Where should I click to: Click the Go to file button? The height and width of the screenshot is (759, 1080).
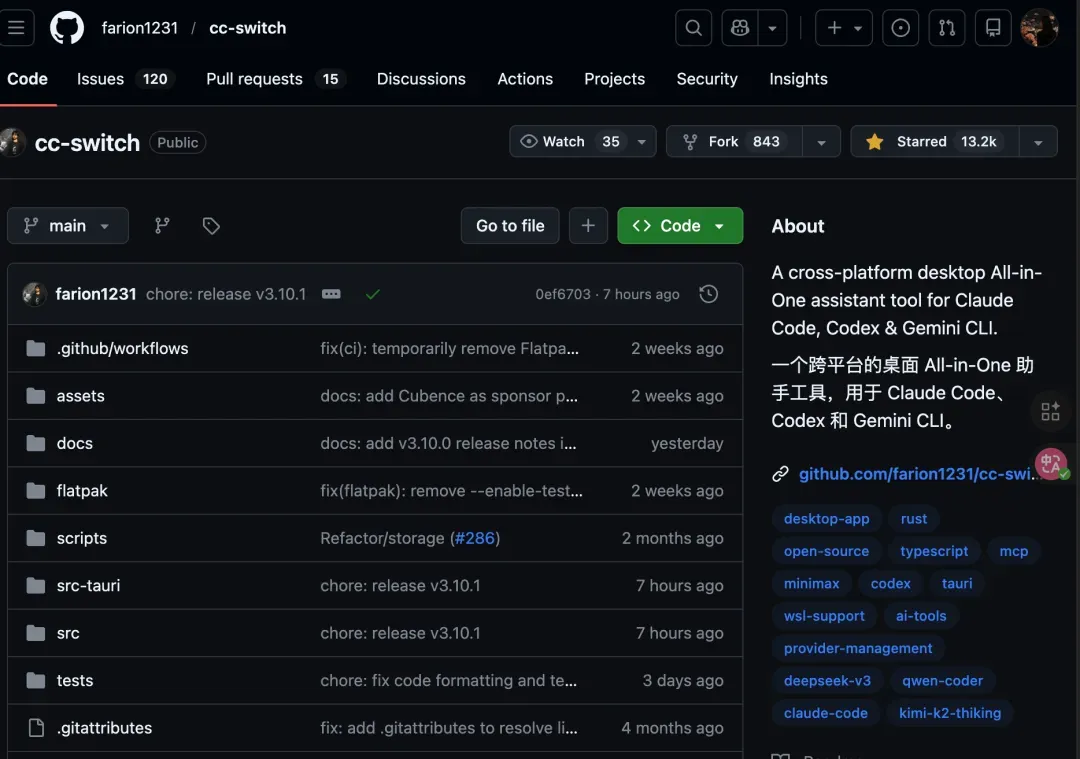coord(510,226)
